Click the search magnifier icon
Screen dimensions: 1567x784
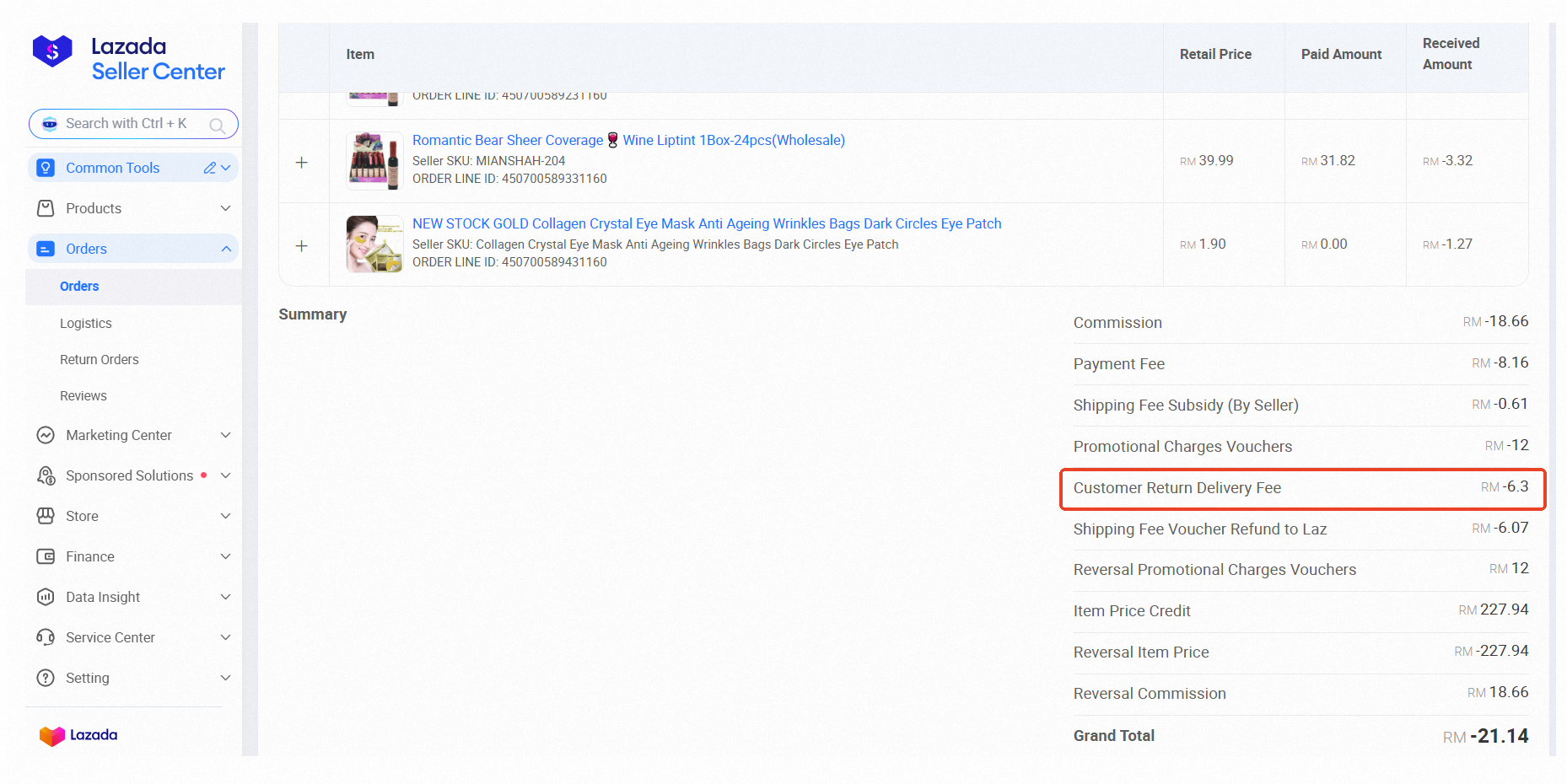click(217, 125)
